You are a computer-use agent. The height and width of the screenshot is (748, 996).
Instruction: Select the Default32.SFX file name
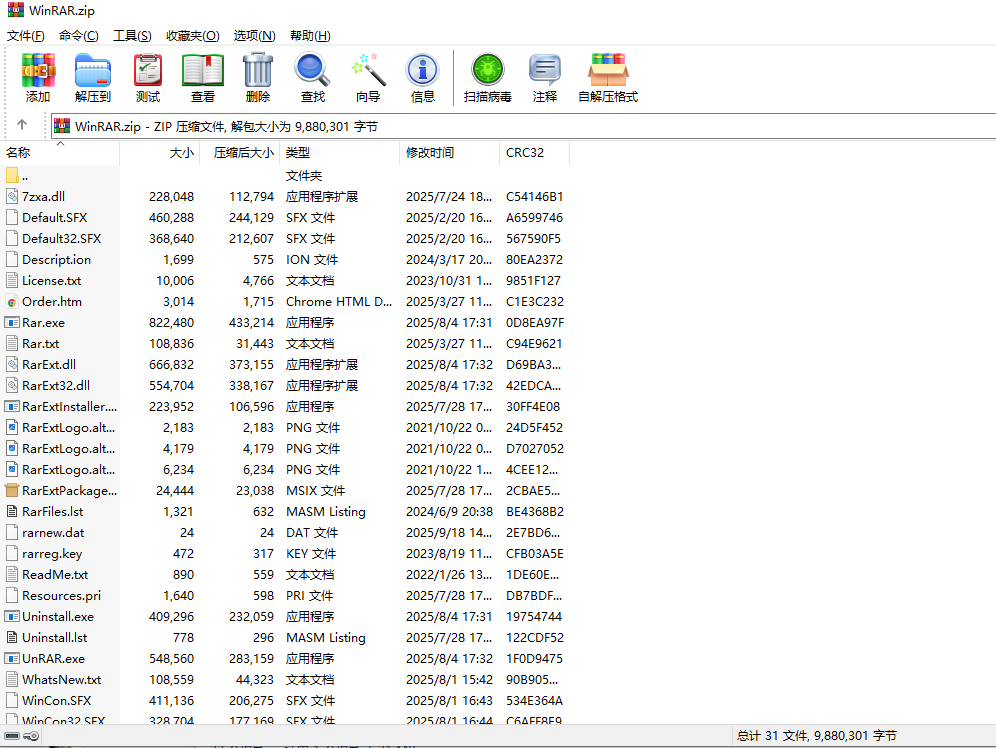coord(62,238)
